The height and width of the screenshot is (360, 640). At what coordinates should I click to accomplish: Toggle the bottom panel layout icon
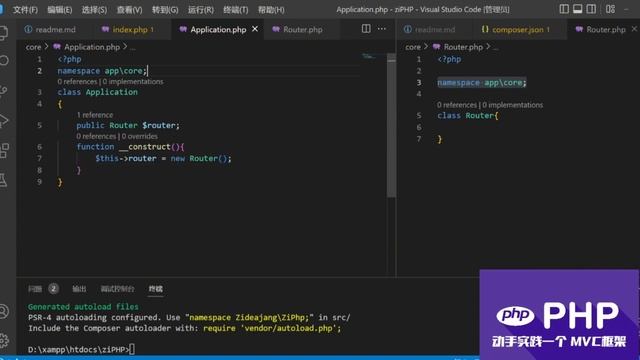[x=578, y=9]
